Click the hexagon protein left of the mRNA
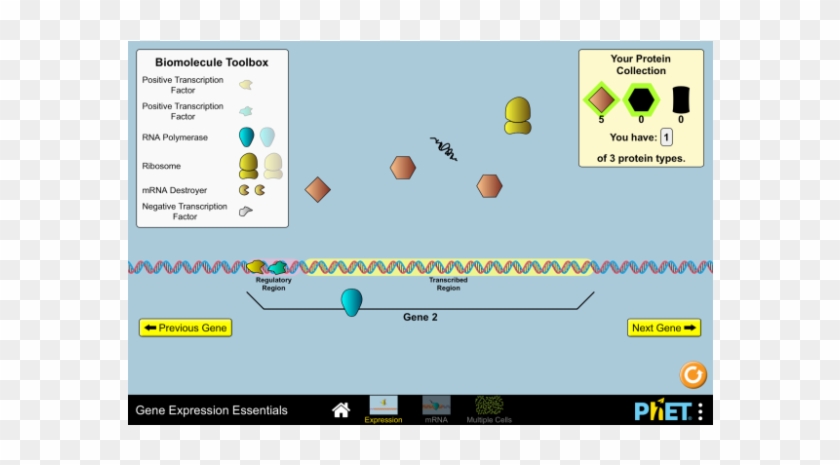This screenshot has width=840, height=465. point(403,168)
